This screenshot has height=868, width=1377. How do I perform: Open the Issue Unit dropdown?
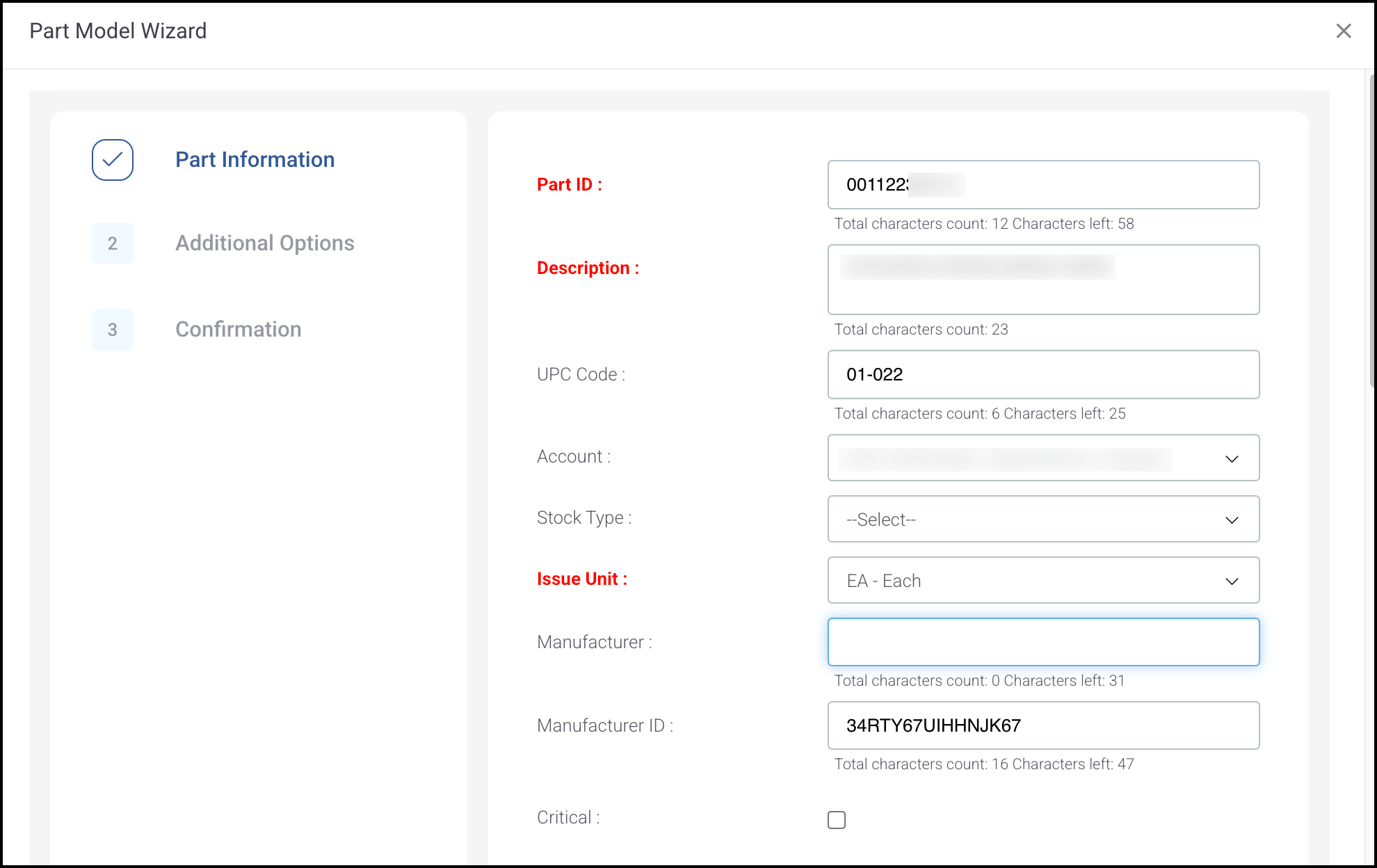(1029, 581)
